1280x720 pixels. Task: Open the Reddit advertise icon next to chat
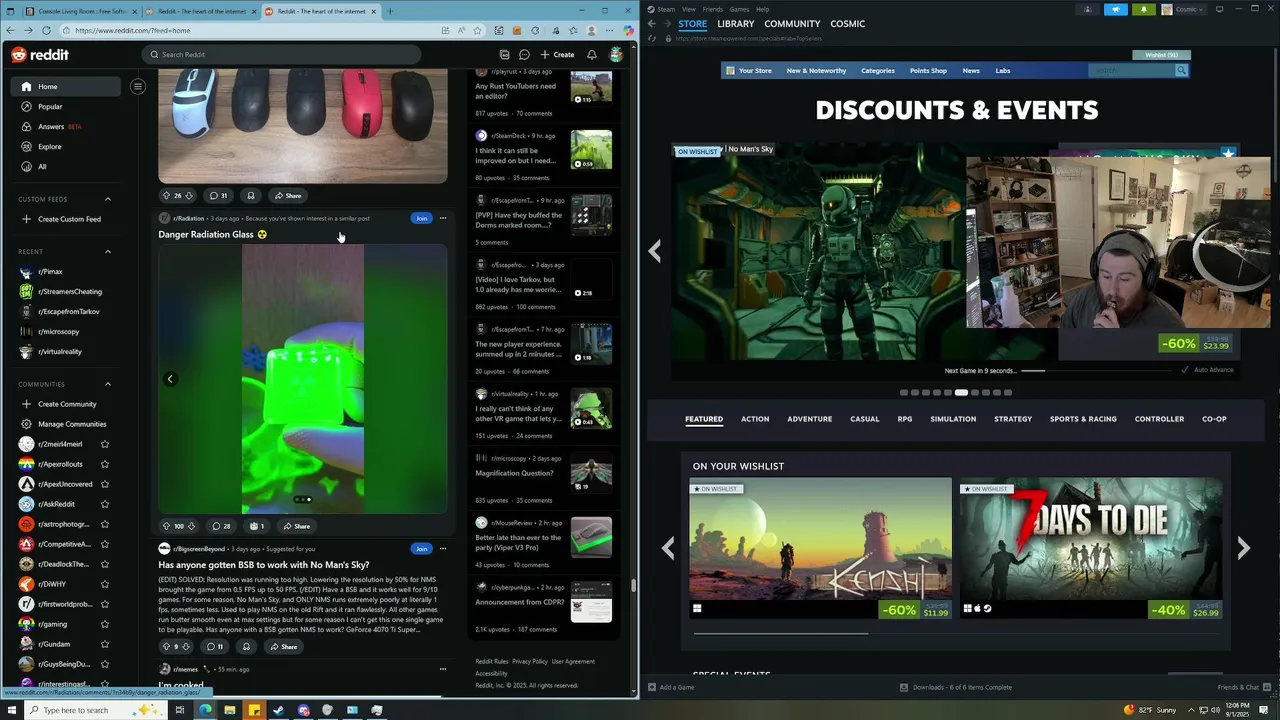(504, 54)
